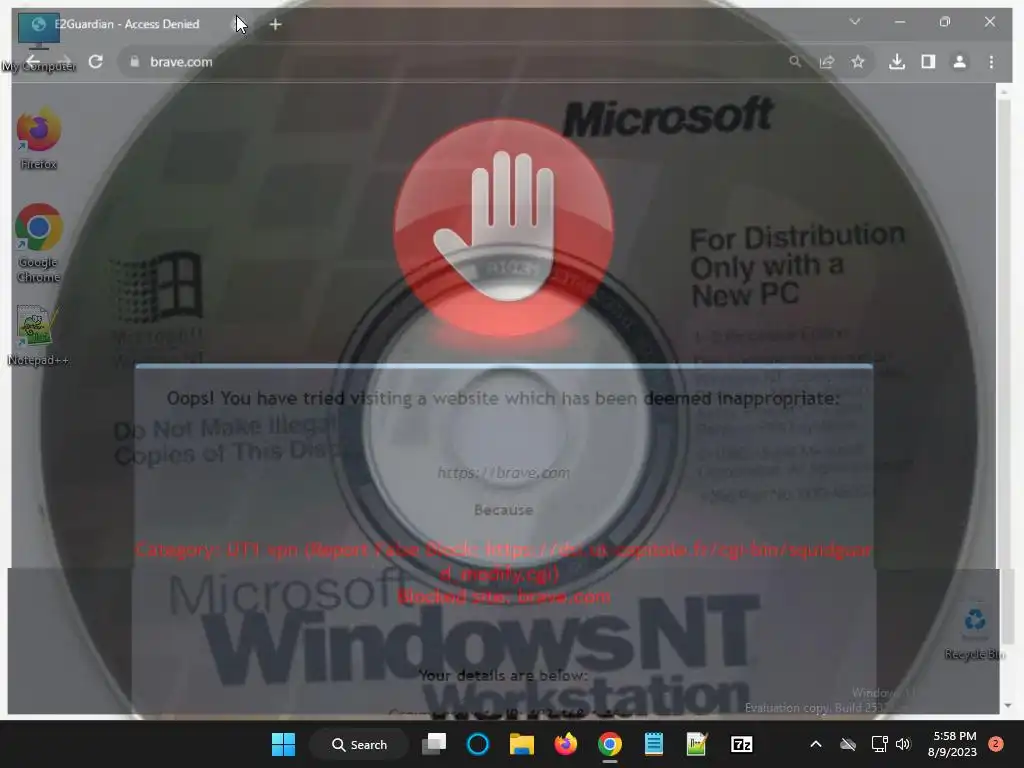Launch the blue circle taskbar app
This screenshot has height=768, width=1024.
coord(478,744)
